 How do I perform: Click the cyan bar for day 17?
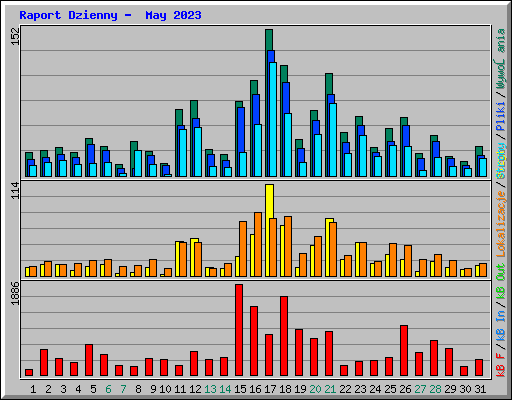coord(273,119)
